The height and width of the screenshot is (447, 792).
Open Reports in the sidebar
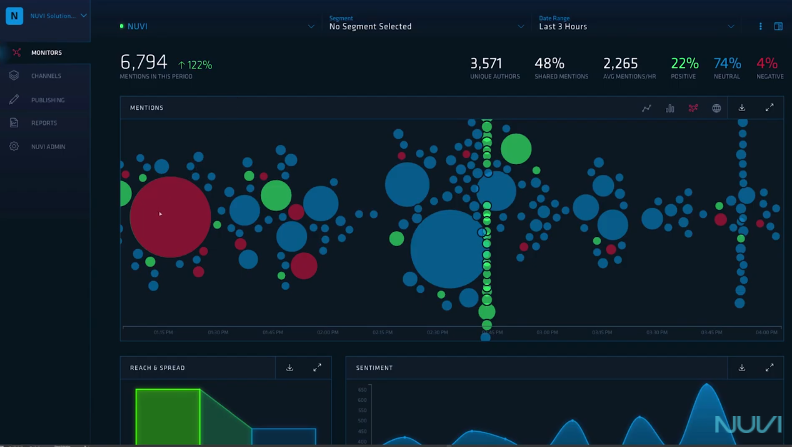point(45,123)
